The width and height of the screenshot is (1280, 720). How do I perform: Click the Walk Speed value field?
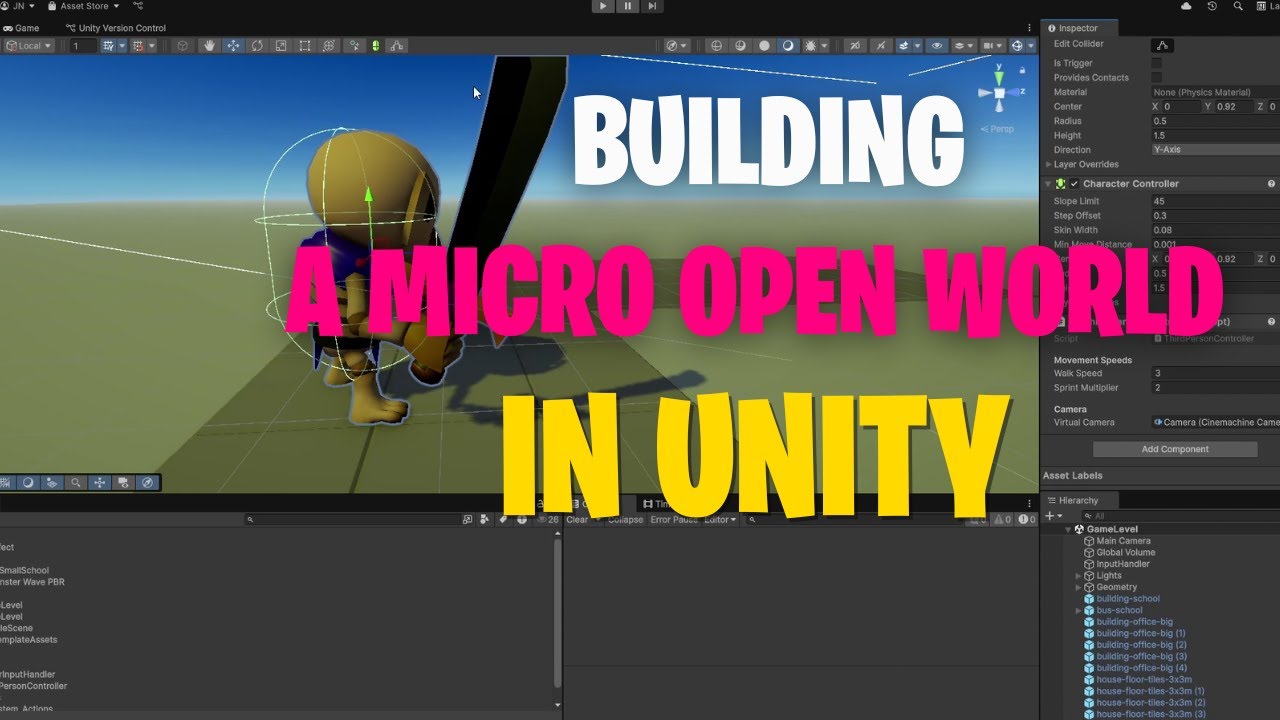1215,373
